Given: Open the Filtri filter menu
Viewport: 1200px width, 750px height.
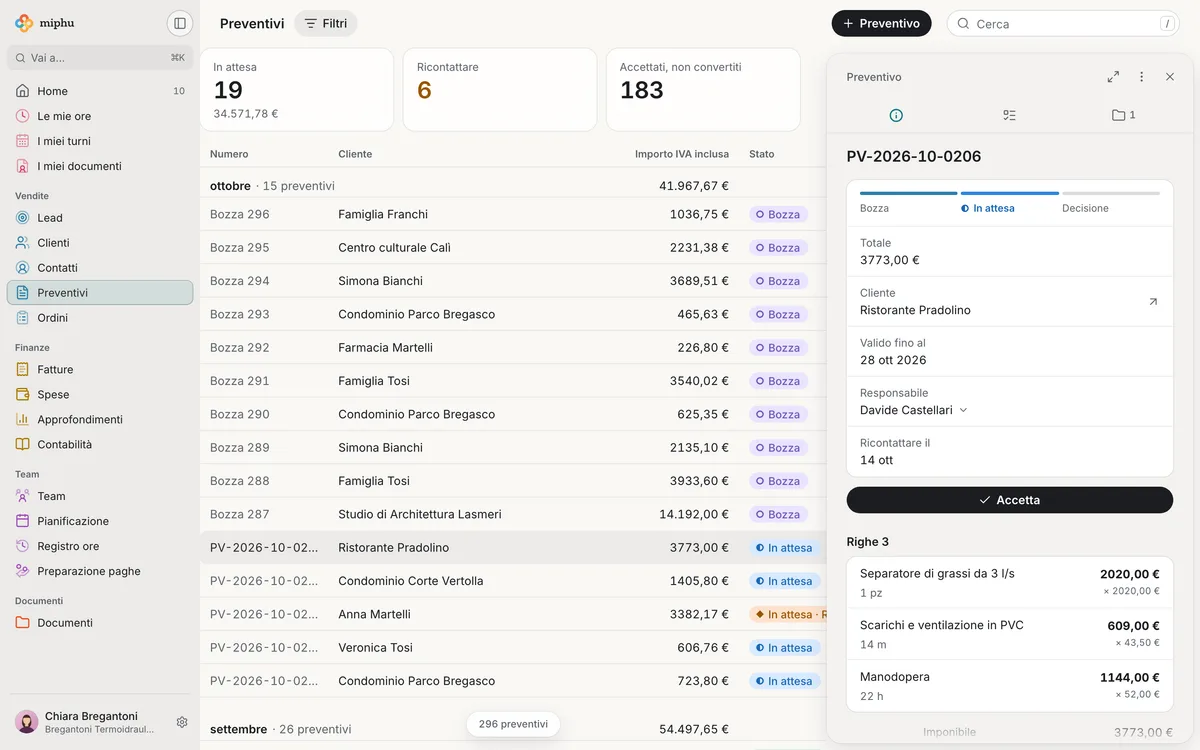Looking at the screenshot, I should point(326,23).
